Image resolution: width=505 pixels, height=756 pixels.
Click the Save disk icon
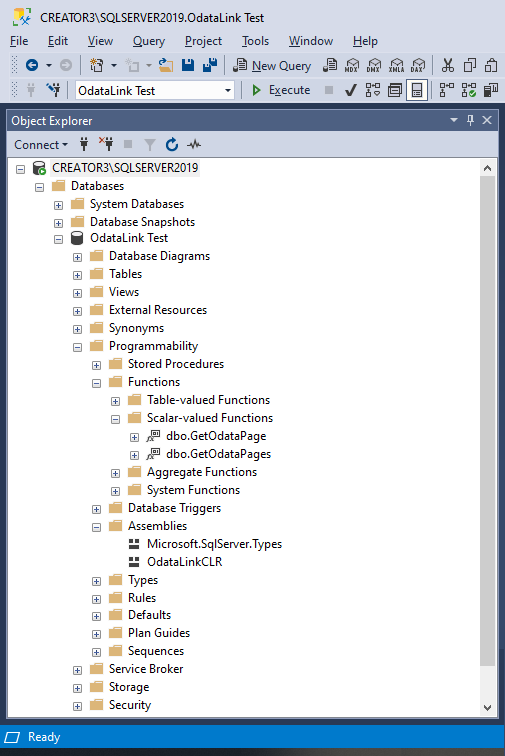click(188, 65)
